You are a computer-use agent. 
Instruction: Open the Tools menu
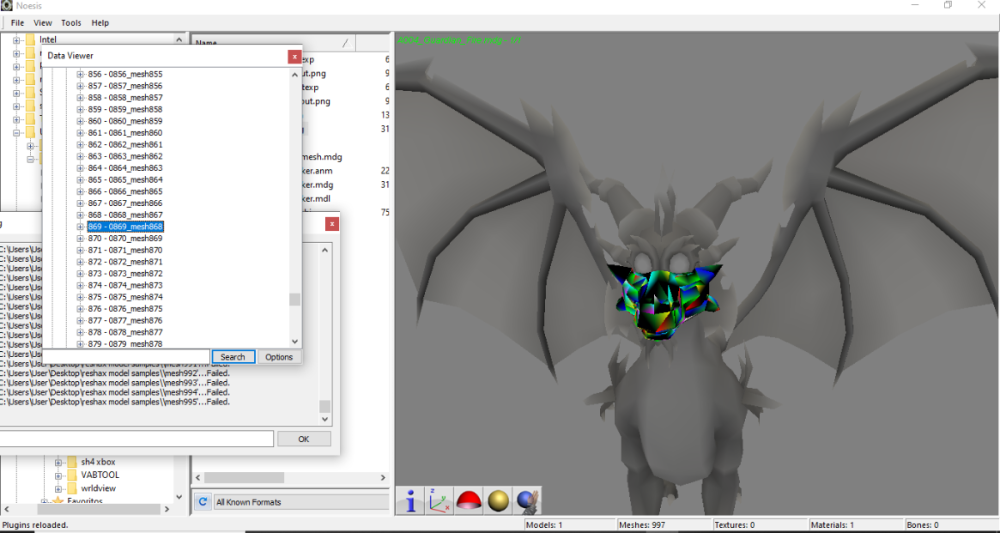[x=71, y=22]
